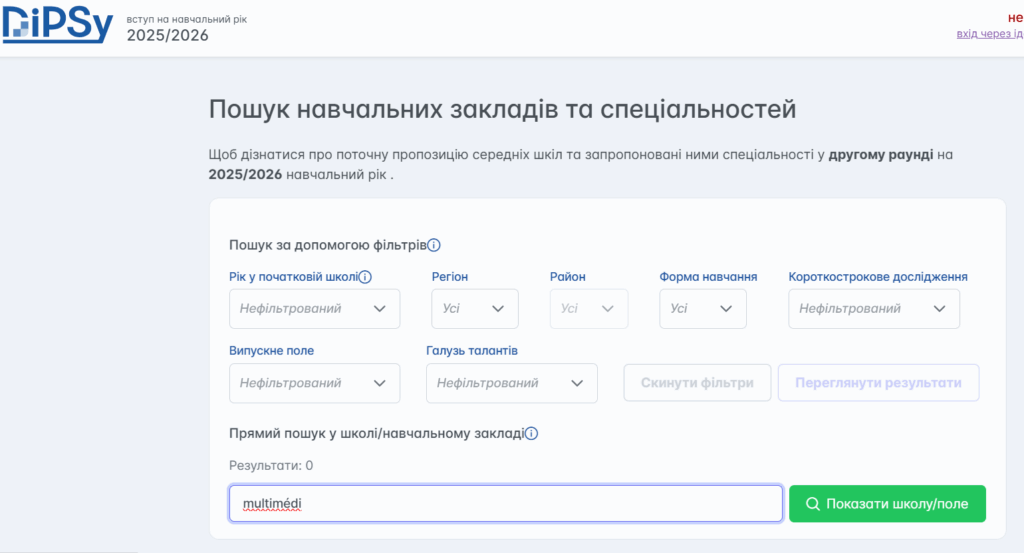This screenshot has height=553, width=1024.
Task: Click chevron arrow in Галузь талантів box
Action: 577,383
